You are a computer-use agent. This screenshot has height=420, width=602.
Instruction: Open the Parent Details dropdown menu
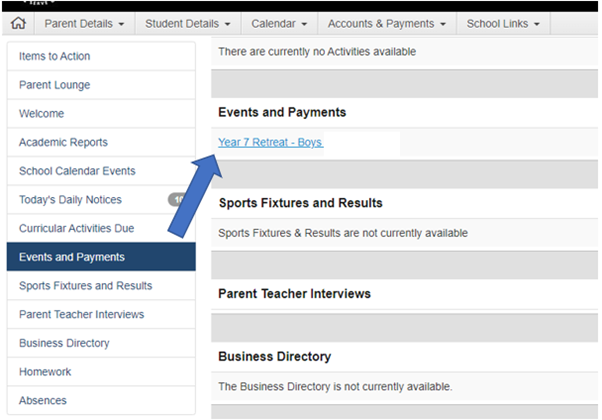click(x=84, y=23)
